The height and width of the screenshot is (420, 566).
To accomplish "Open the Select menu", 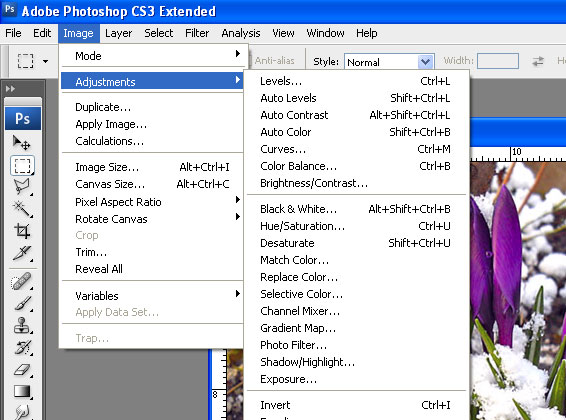I will (x=158, y=33).
